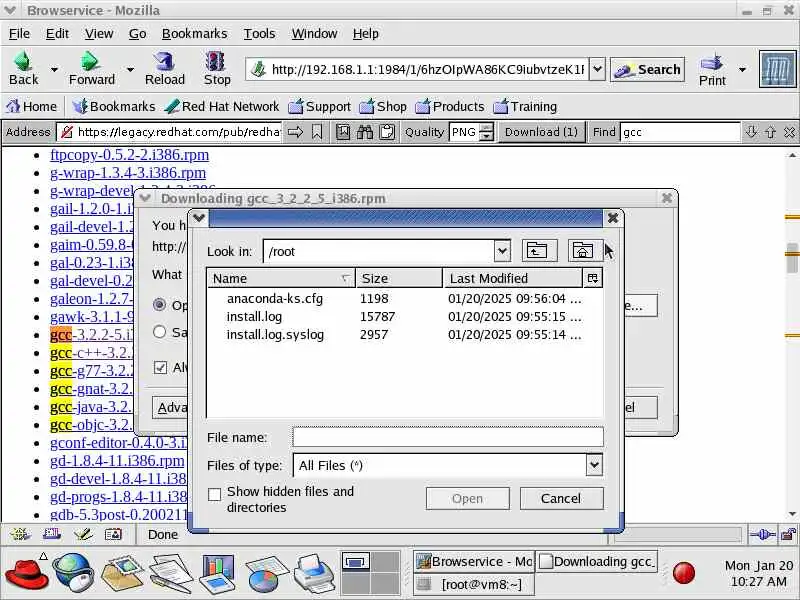Toggle Show hidden files and directories checkbox
This screenshot has height=600, width=800.
[215, 494]
